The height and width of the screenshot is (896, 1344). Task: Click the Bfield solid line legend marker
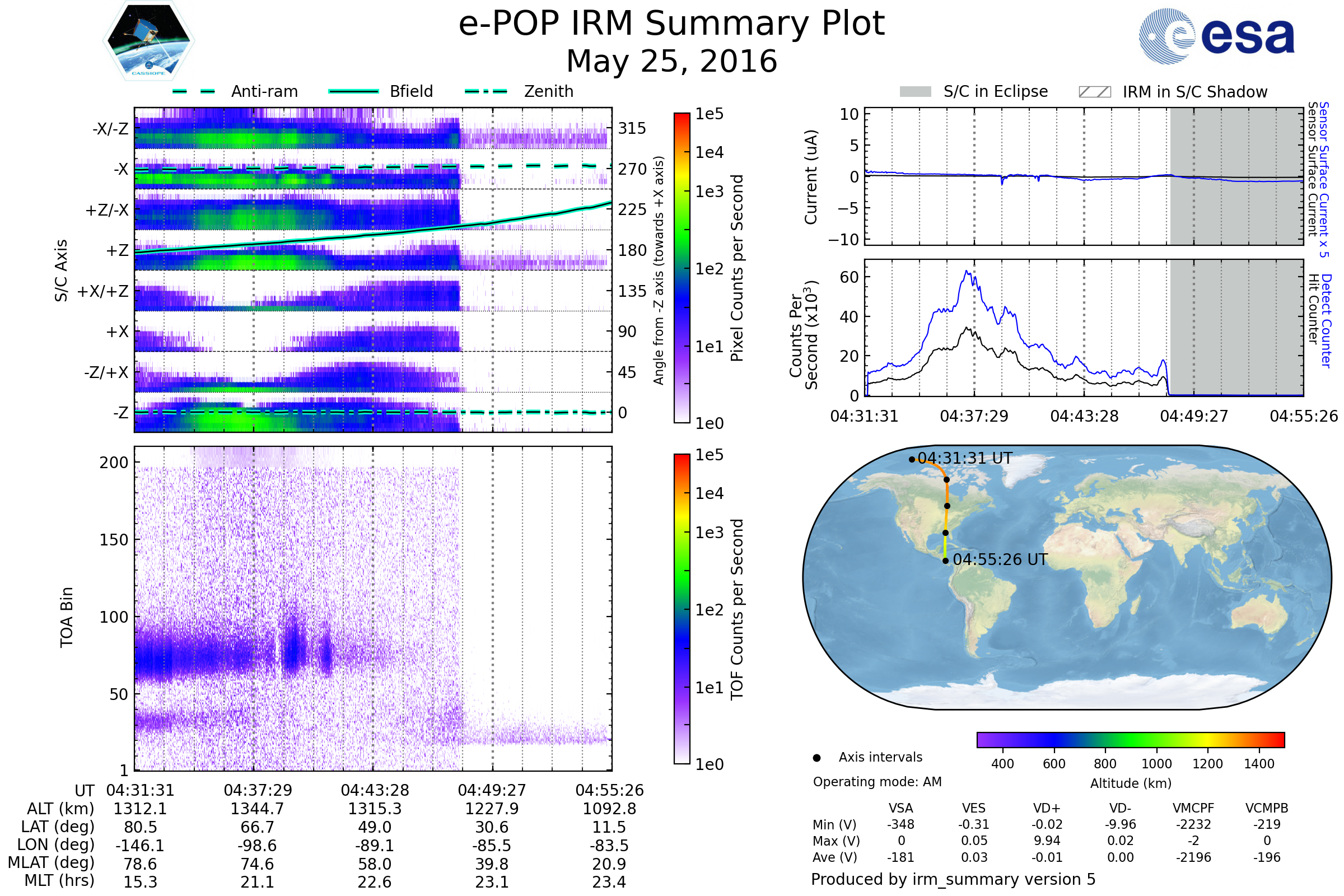[353, 91]
